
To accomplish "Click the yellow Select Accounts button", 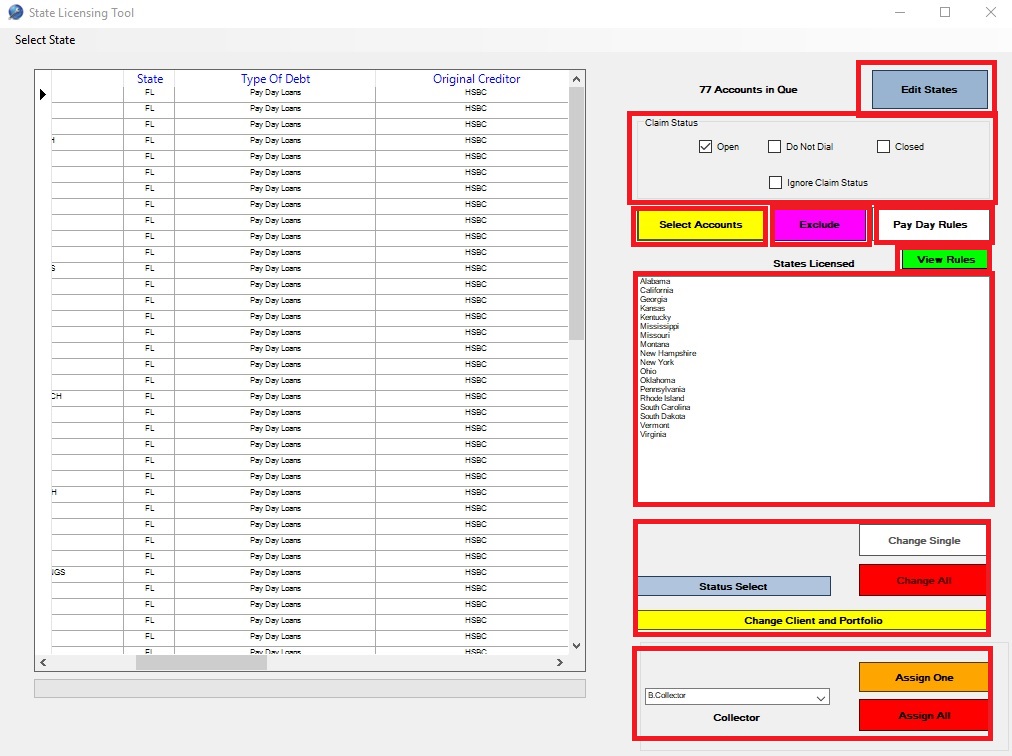I will 699,225.
